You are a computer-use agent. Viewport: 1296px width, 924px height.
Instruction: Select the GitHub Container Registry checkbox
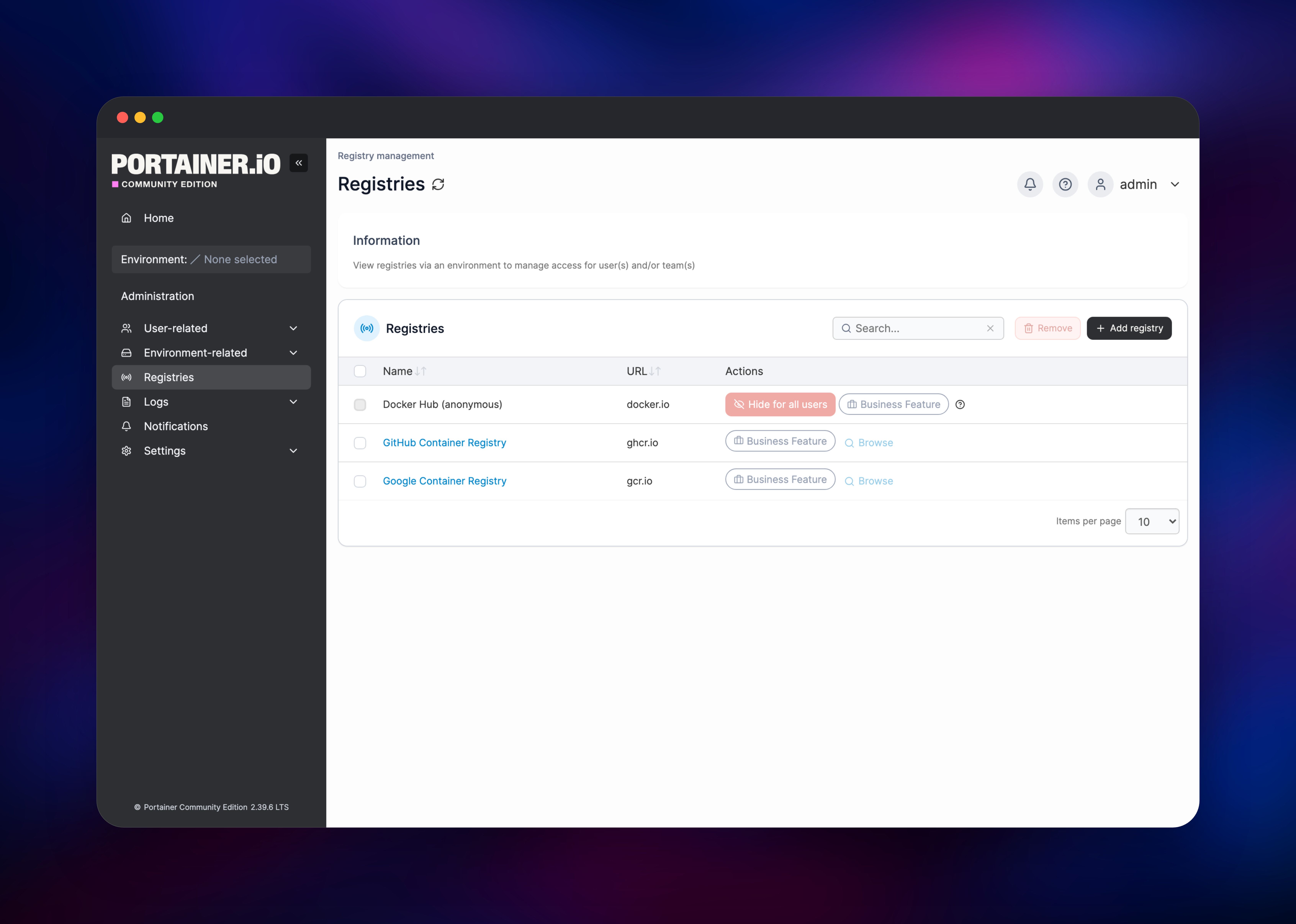coord(360,443)
